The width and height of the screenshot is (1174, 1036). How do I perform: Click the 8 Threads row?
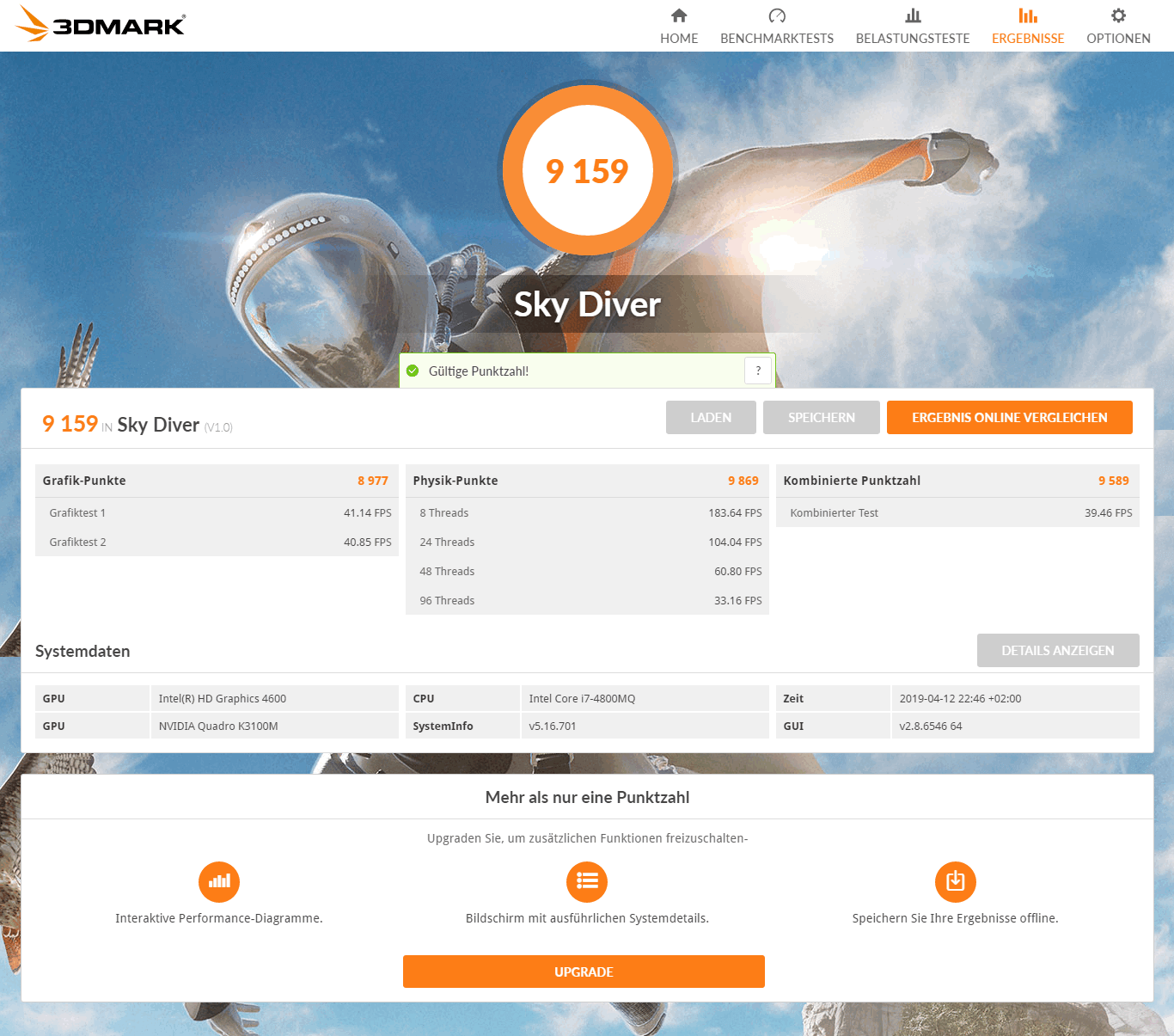point(587,512)
